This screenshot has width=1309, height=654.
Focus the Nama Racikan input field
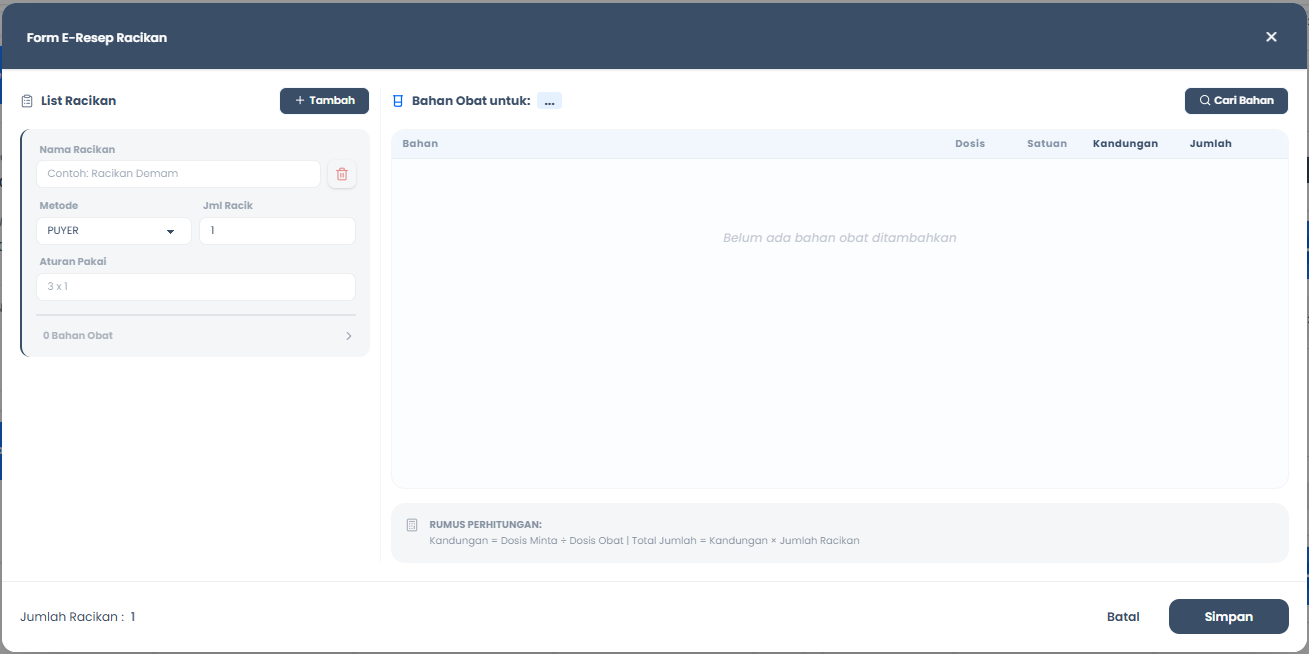point(179,174)
